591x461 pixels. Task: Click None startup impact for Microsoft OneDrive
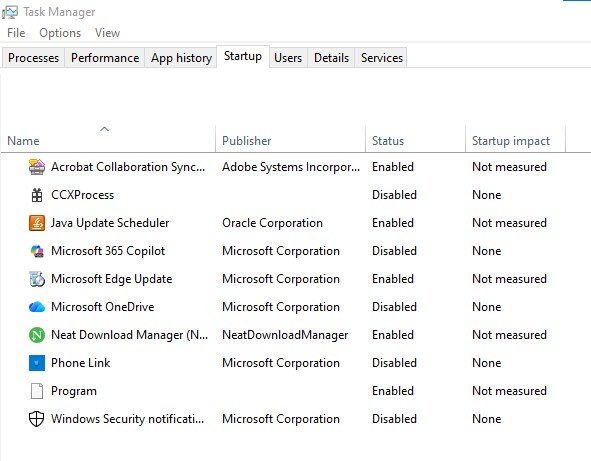click(x=487, y=307)
